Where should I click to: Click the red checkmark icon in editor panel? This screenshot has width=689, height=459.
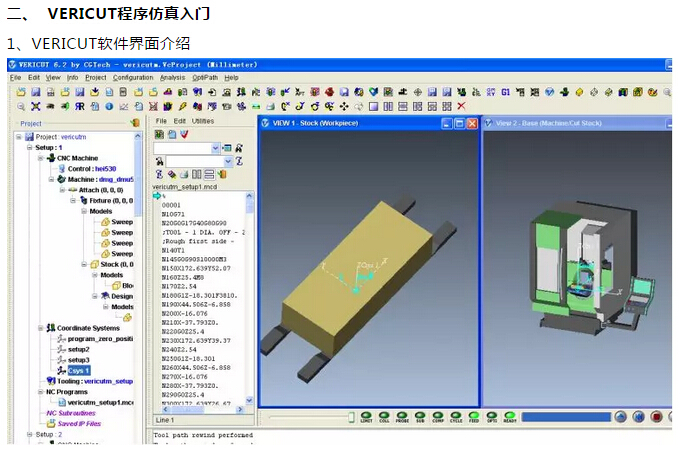pos(185,134)
